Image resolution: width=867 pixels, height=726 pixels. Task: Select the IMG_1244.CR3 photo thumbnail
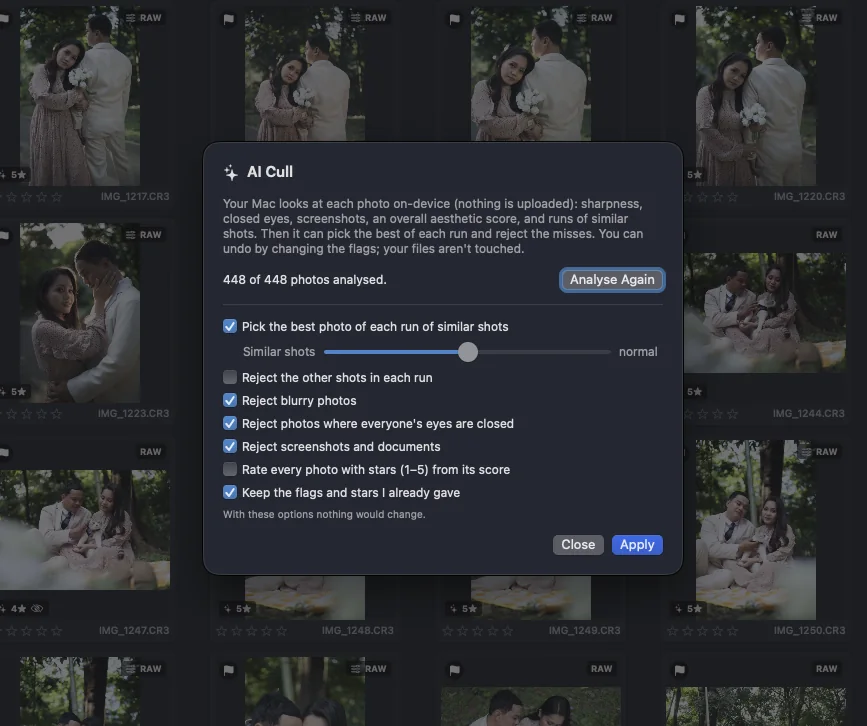765,313
